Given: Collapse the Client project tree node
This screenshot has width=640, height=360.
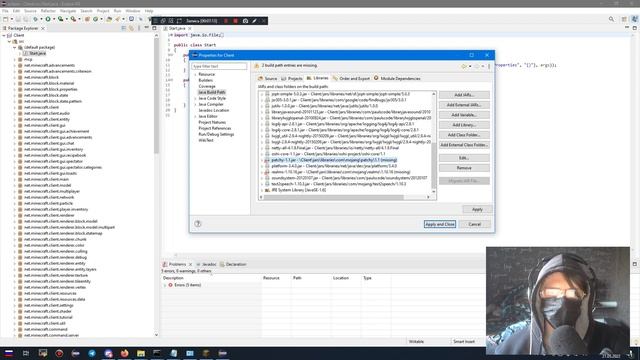Looking at the screenshot, I should (x=4, y=36).
